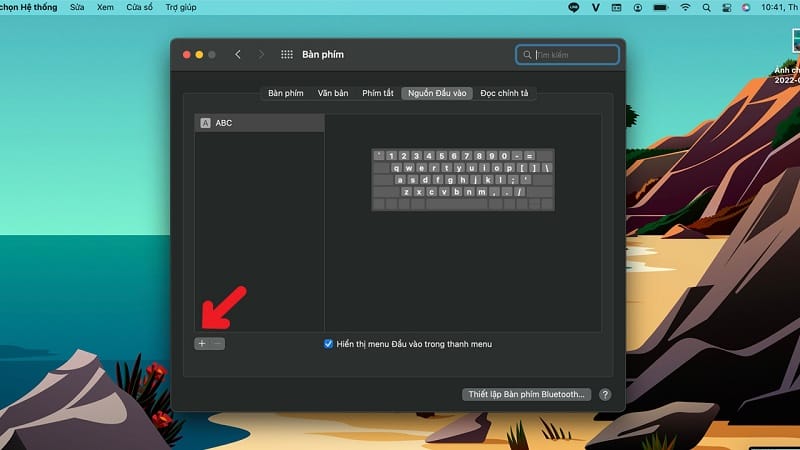Screen dimensions: 800x450
Task: Switch to the Văn bản tab
Action: click(333, 93)
